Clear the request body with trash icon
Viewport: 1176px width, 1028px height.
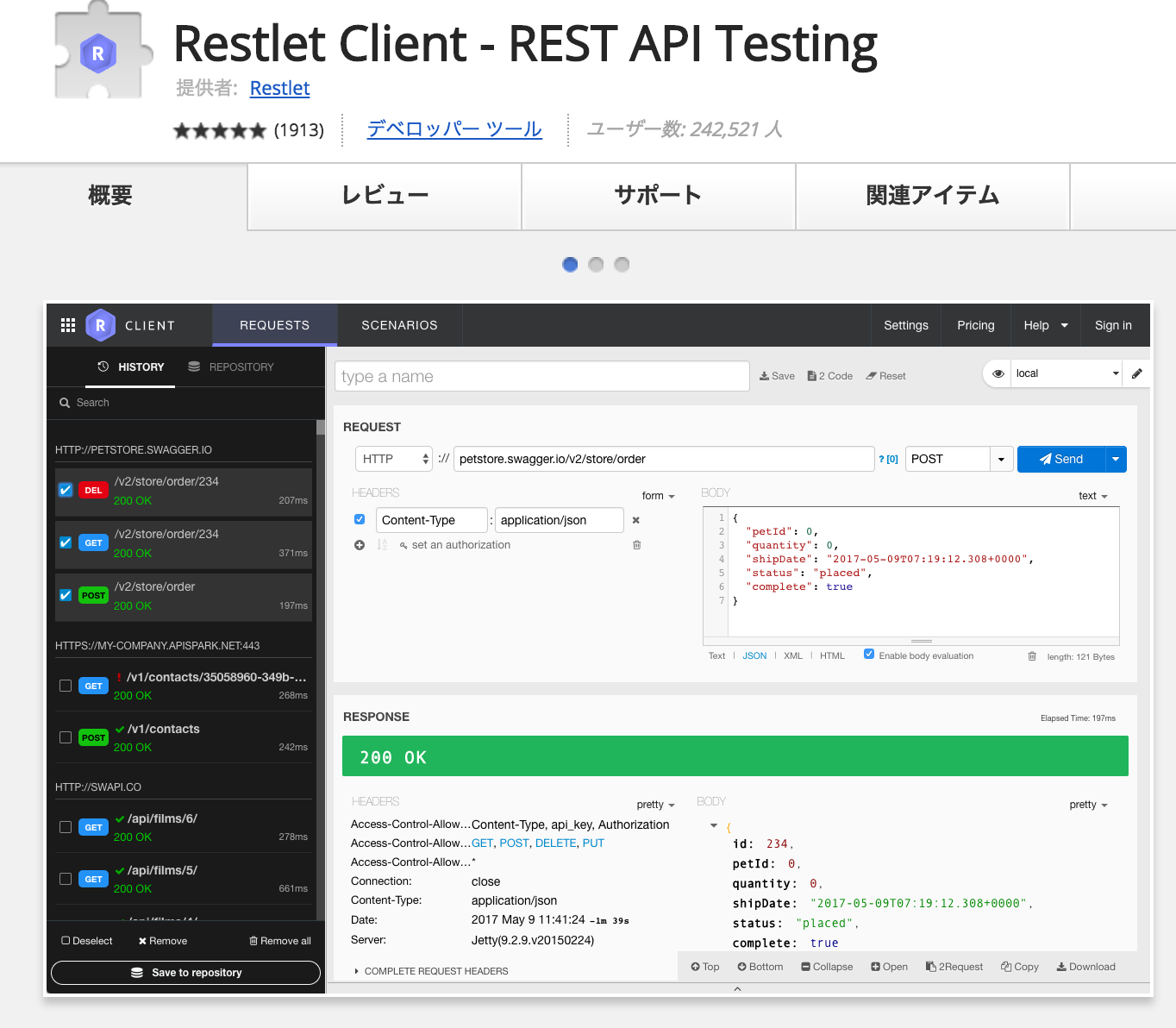[x=1032, y=656]
